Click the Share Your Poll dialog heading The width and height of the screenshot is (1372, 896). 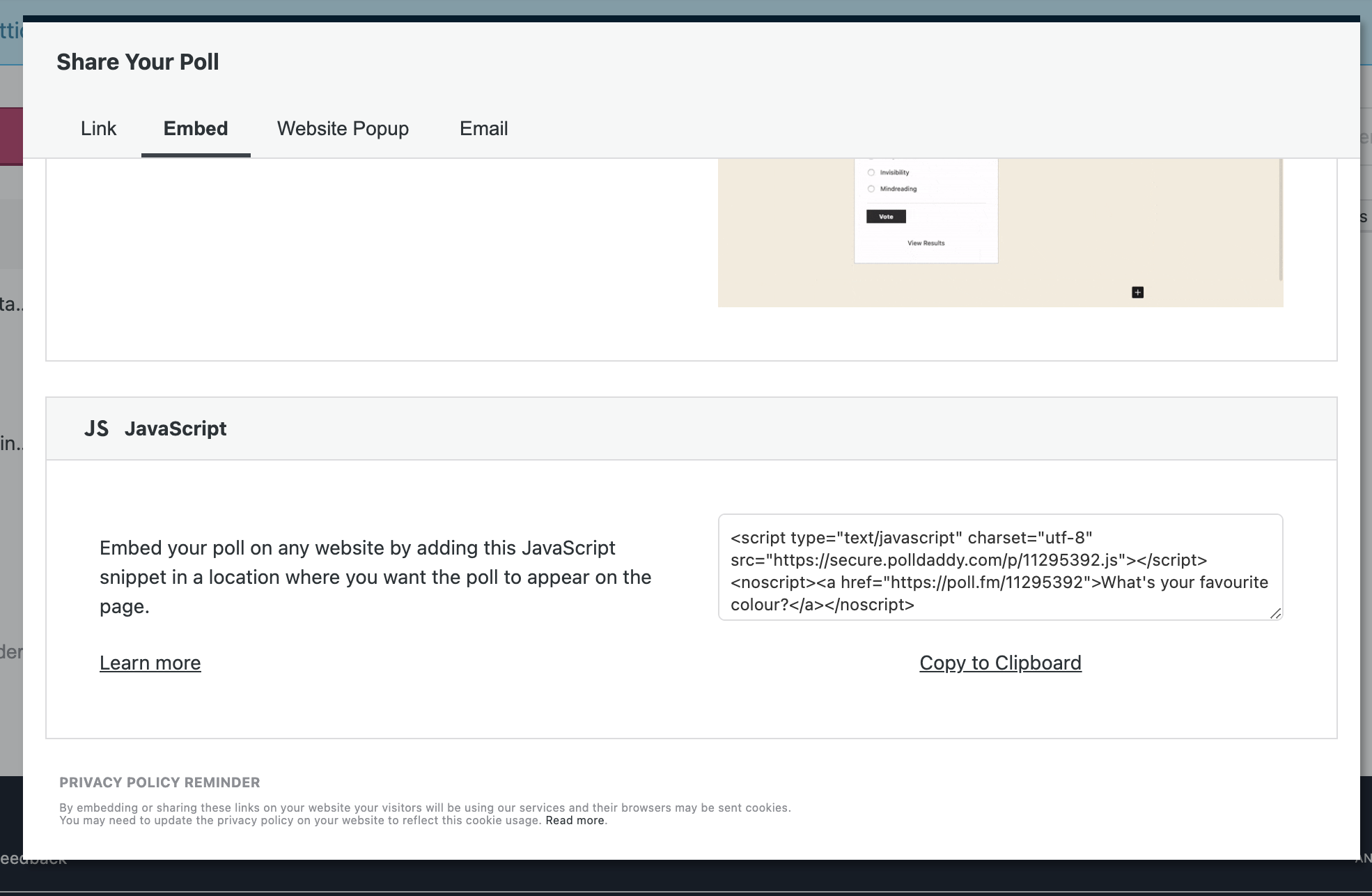pos(137,61)
